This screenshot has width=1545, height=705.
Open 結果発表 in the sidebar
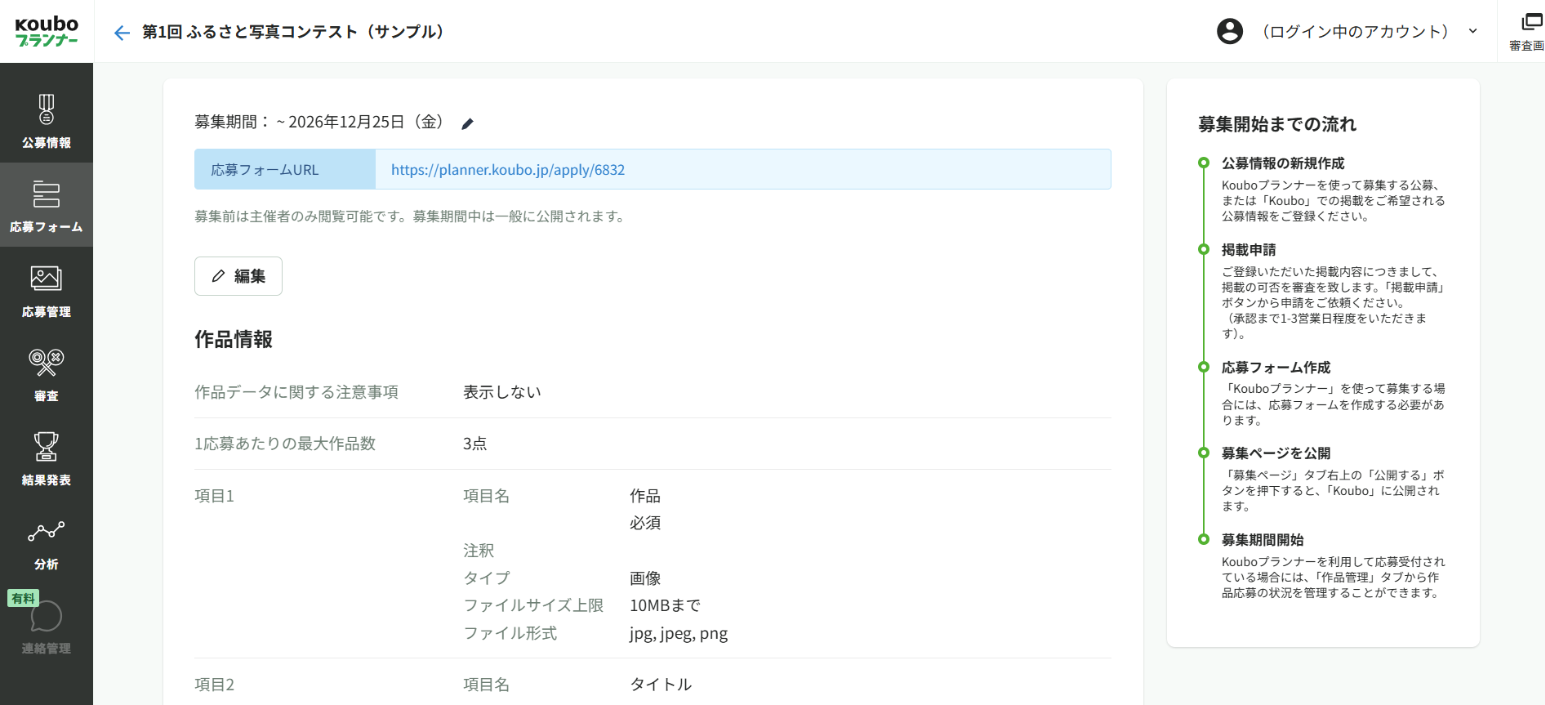coord(46,458)
